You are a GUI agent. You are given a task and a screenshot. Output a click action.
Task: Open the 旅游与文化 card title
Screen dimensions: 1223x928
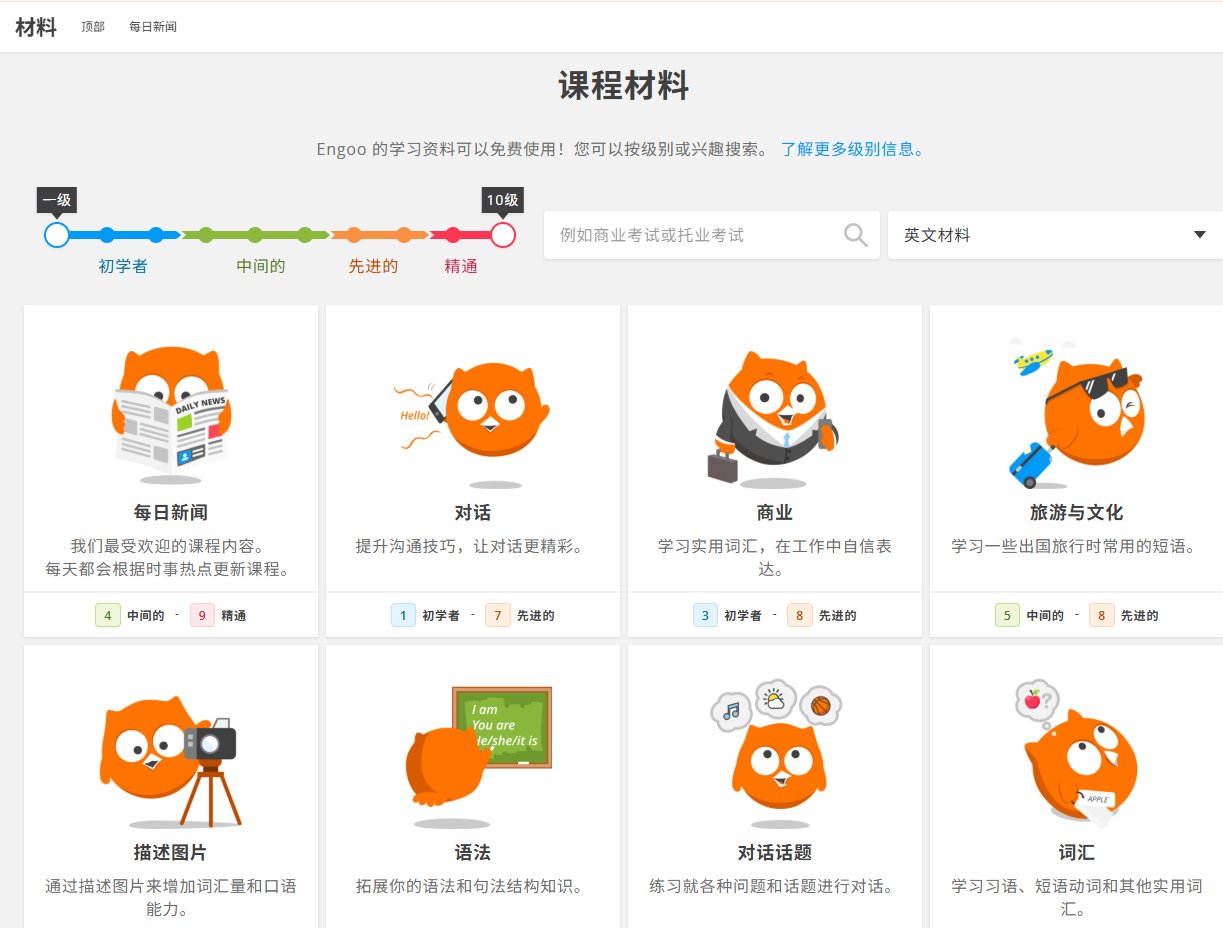pyautogui.click(x=1077, y=513)
